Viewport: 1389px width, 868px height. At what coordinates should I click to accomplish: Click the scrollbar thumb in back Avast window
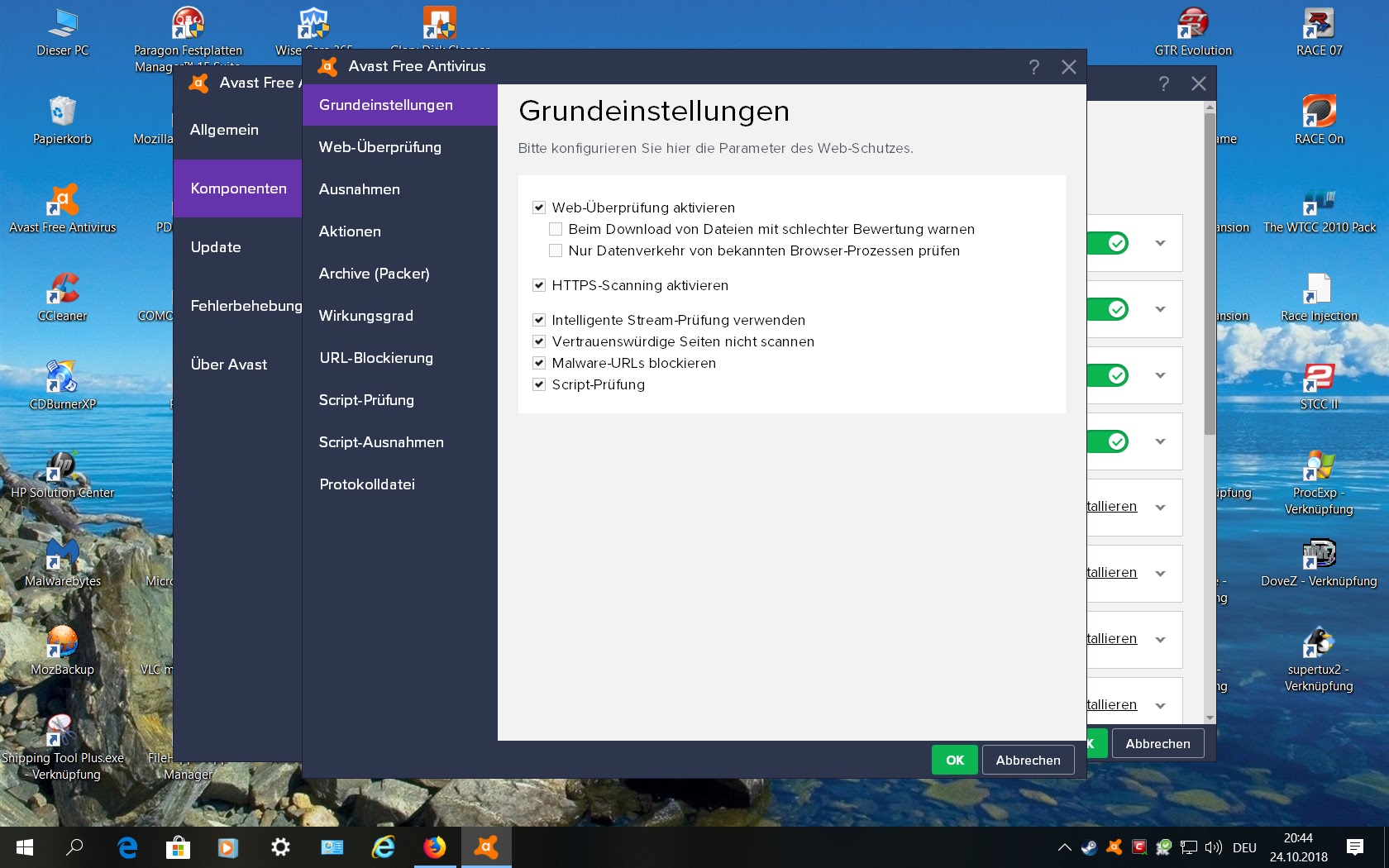(x=1210, y=274)
